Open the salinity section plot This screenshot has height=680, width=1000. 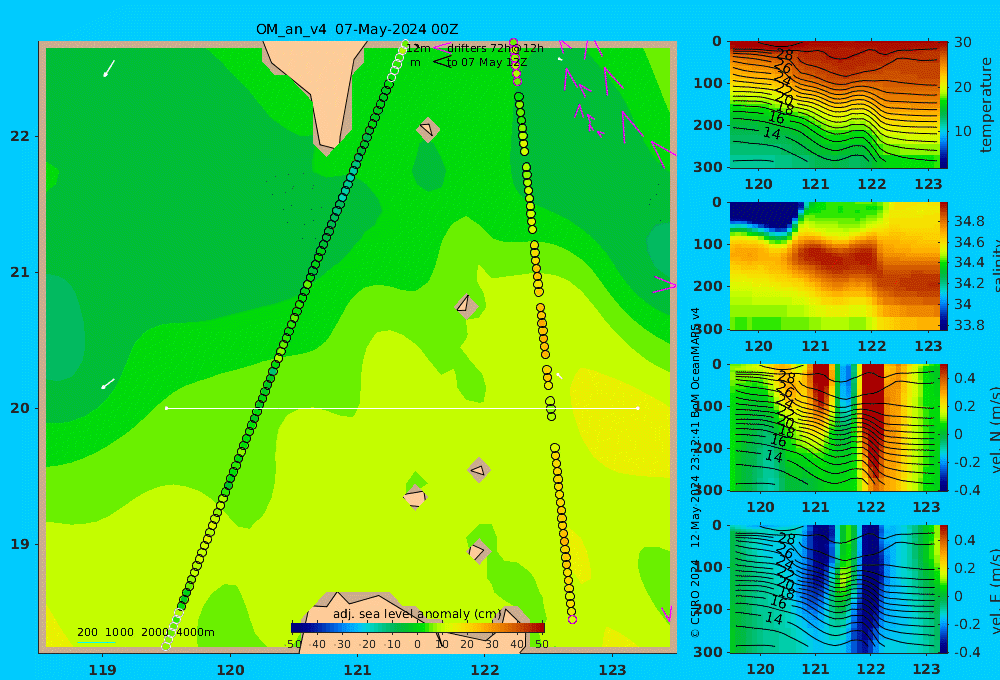pos(834,266)
